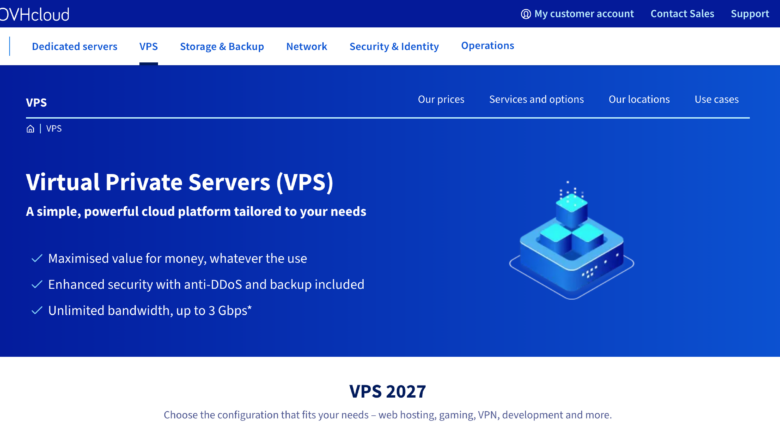This screenshot has height=440, width=780.
Task: Jump to the Our prices section
Action: point(441,99)
